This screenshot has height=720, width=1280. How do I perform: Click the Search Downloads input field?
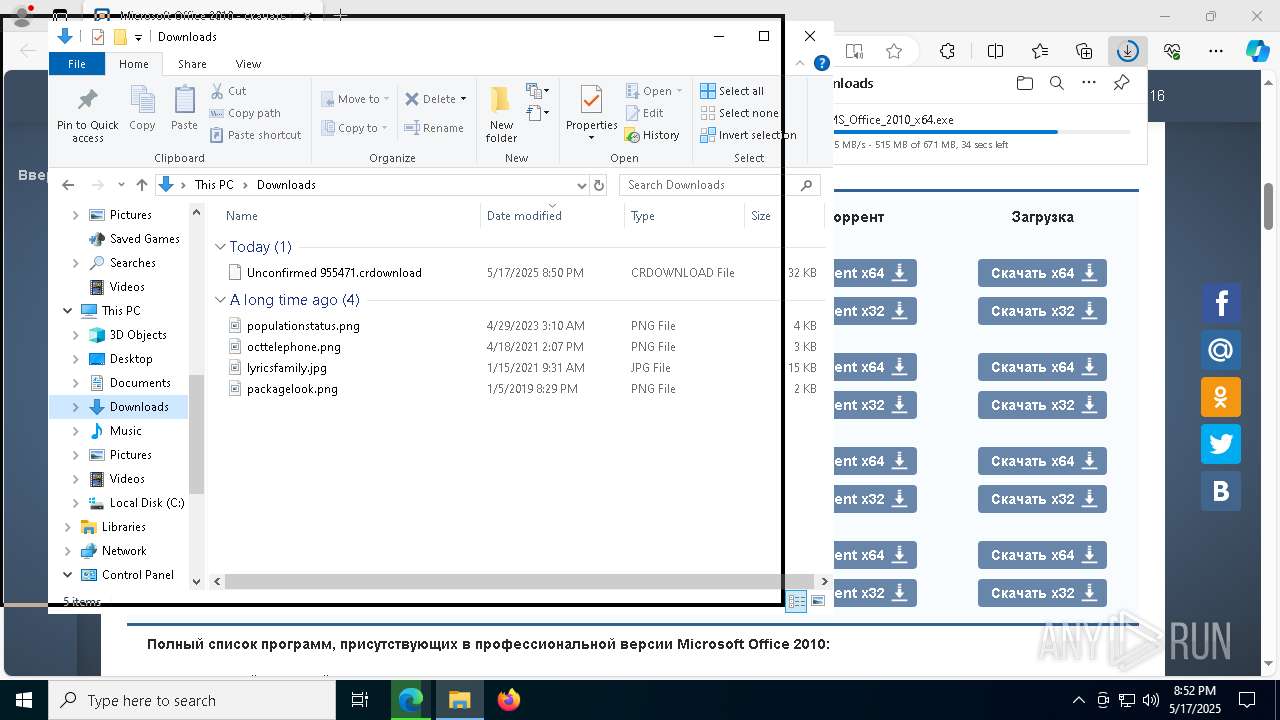(x=709, y=185)
